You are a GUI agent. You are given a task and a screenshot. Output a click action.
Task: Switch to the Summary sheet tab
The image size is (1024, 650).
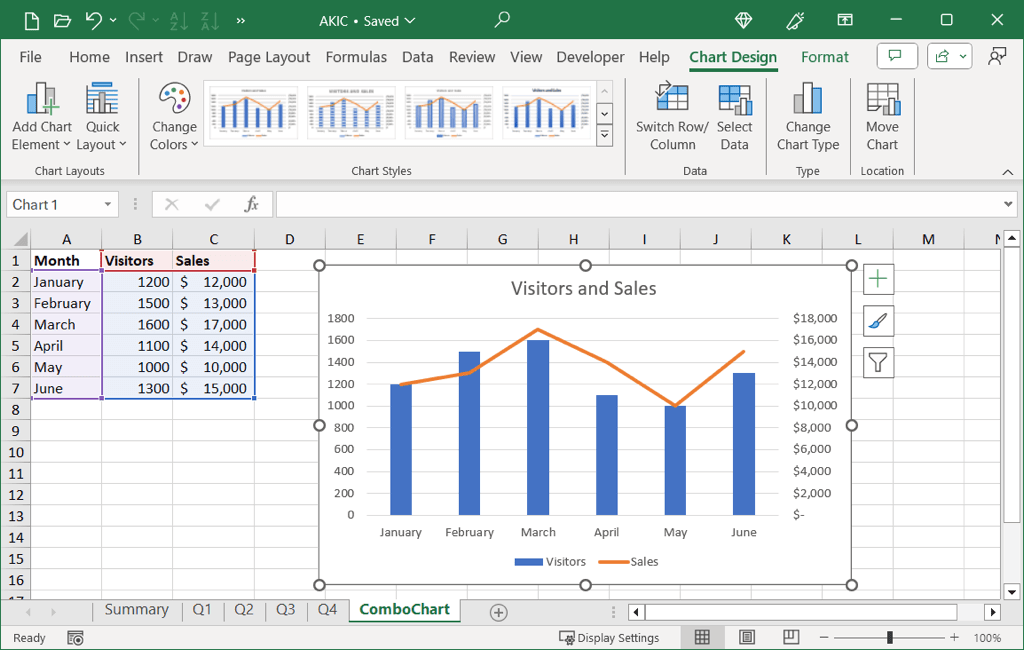[136, 610]
